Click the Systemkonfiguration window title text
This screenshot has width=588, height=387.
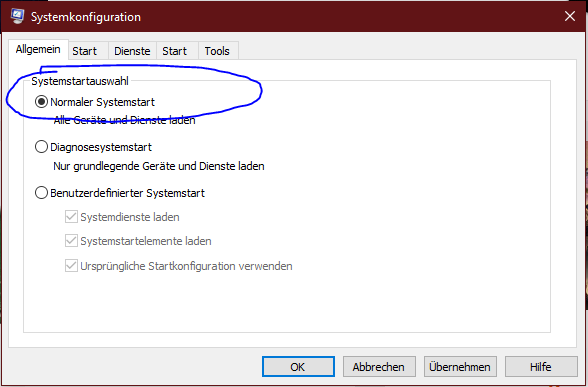(x=86, y=17)
